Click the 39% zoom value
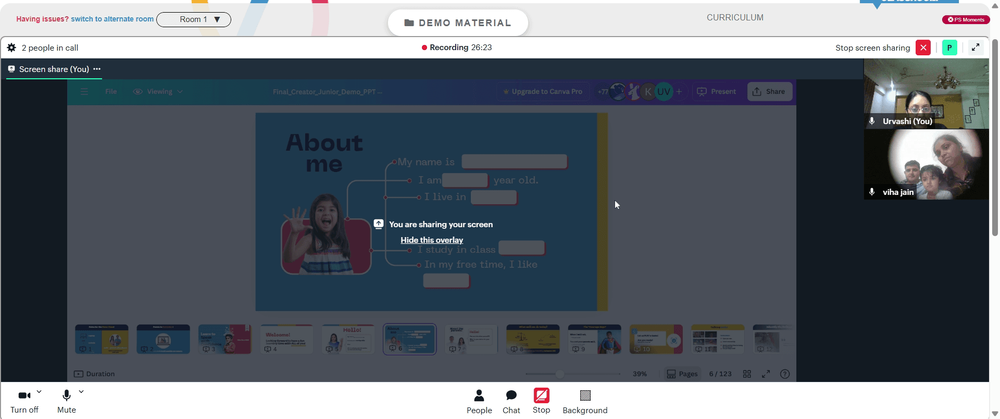This screenshot has height=419, width=1000. [x=640, y=374]
